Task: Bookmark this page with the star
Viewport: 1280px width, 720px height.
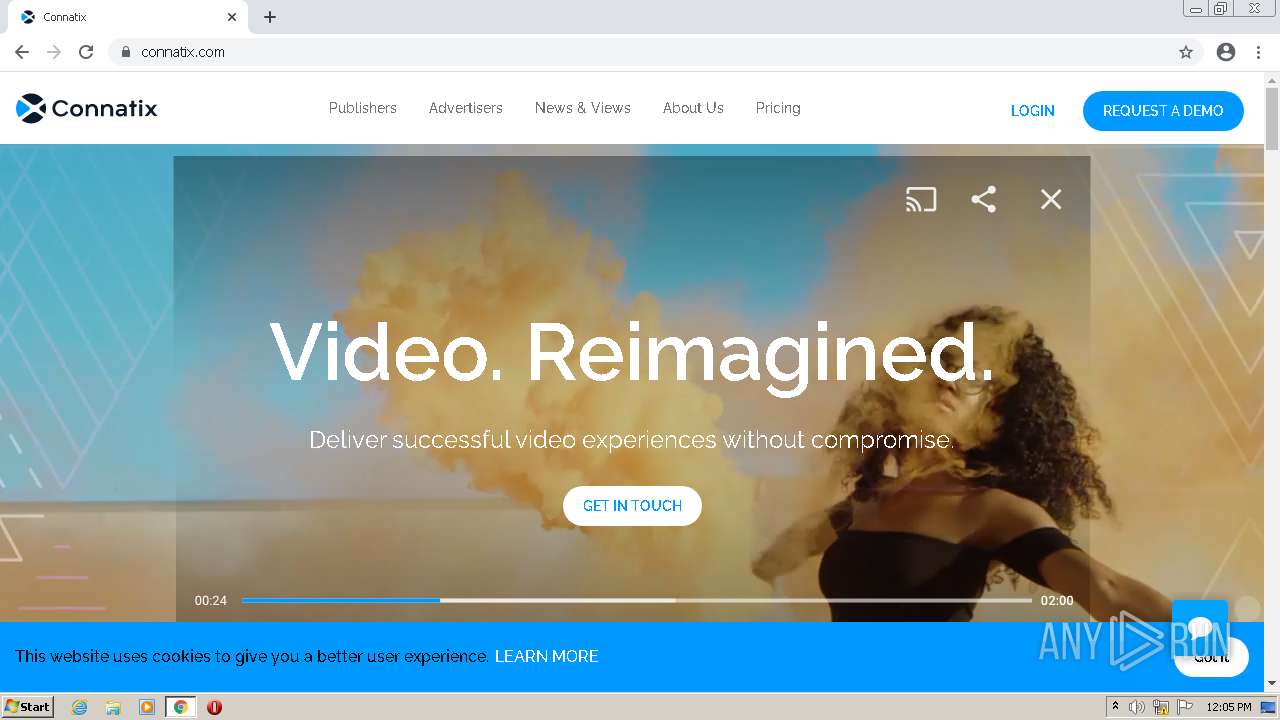Action: 1186,52
